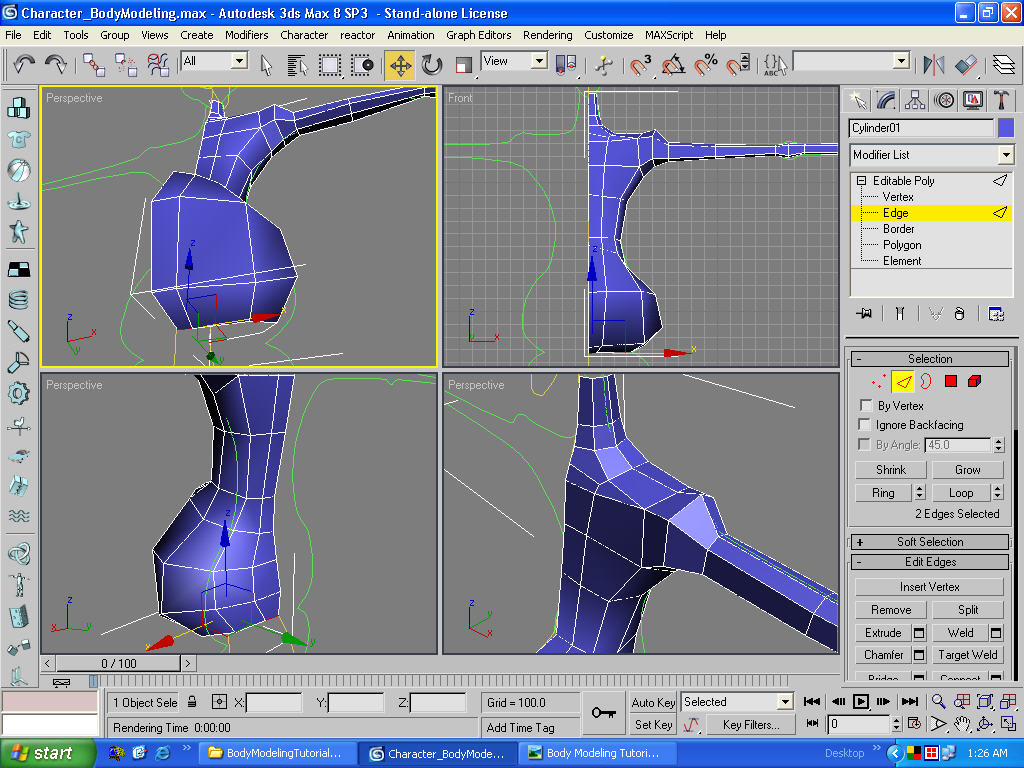The height and width of the screenshot is (768, 1024).
Task: Click the Pin Stack icon
Action: [864, 313]
